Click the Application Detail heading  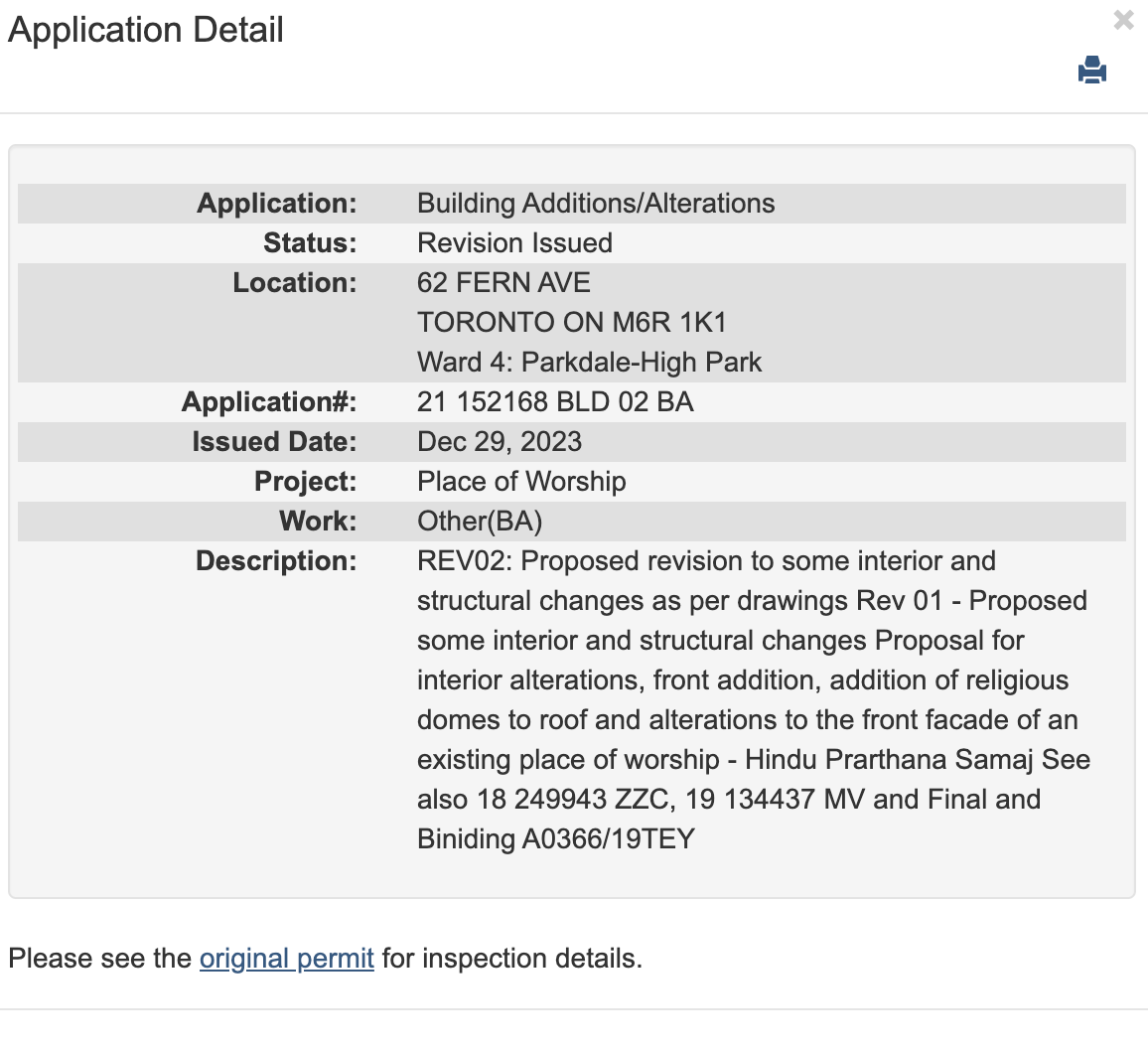[146, 30]
